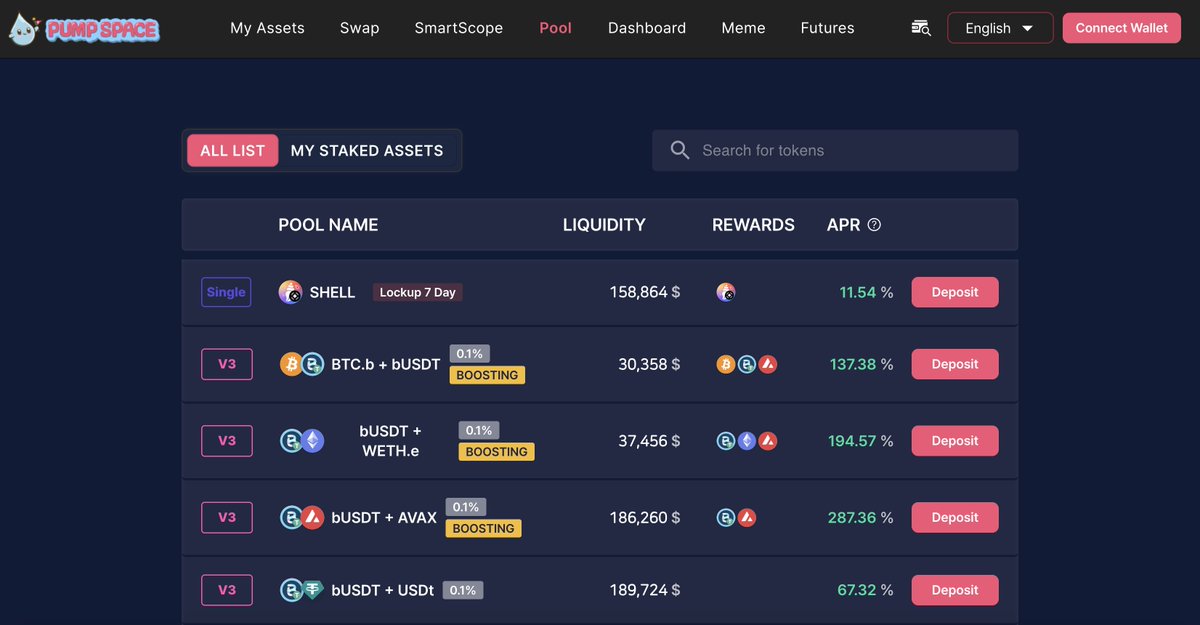Screen dimensions: 1200x625
Task: Click the AVAX reward icon in the BTC.b row
Action: tap(767, 364)
